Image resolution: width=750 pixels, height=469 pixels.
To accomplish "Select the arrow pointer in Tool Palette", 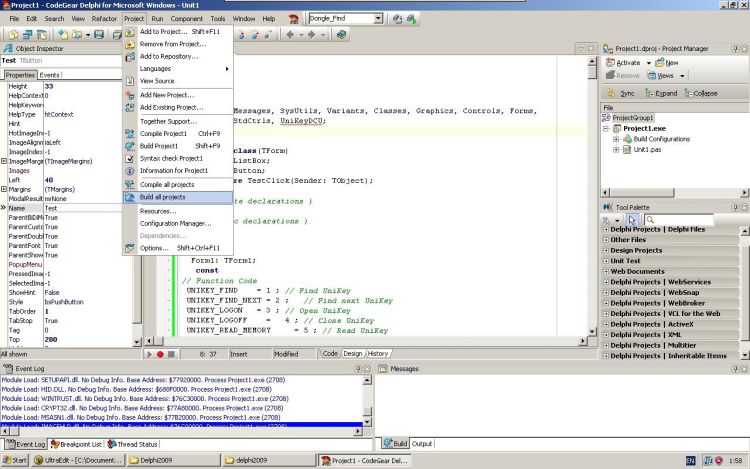I will pyautogui.click(x=632, y=220).
